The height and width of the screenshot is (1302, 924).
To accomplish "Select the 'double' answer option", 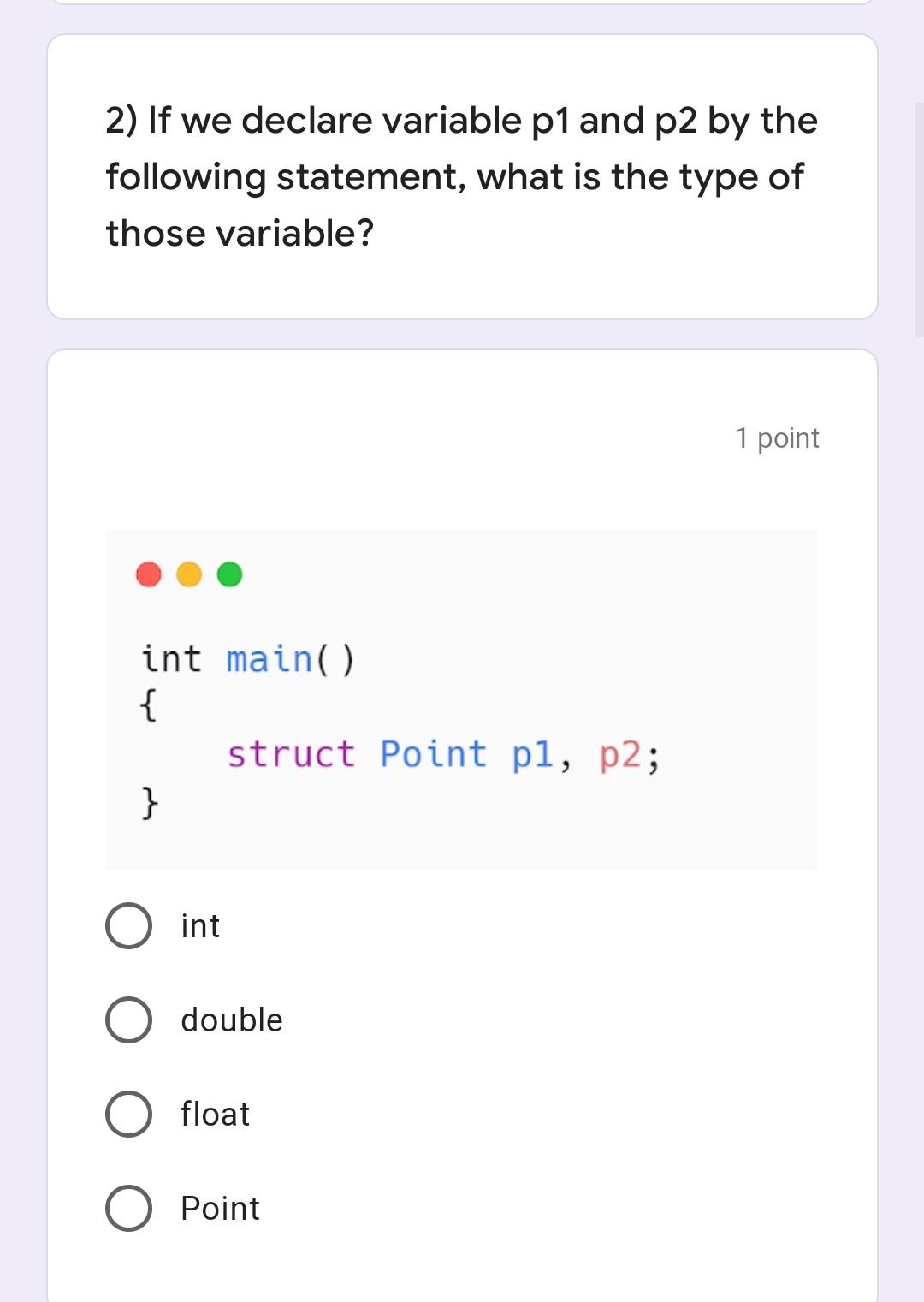I will (x=129, y=1020).
